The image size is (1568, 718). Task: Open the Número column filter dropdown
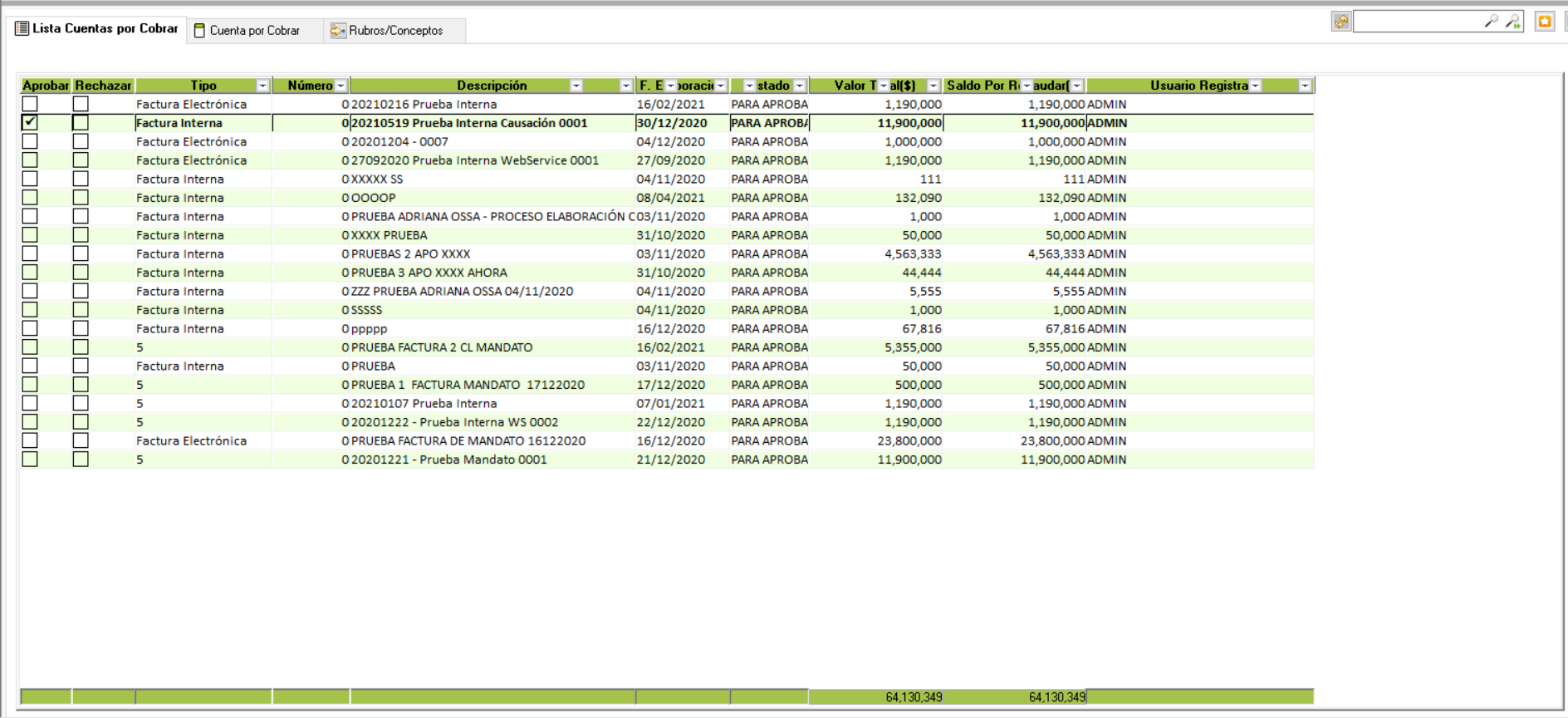point(341,86)
